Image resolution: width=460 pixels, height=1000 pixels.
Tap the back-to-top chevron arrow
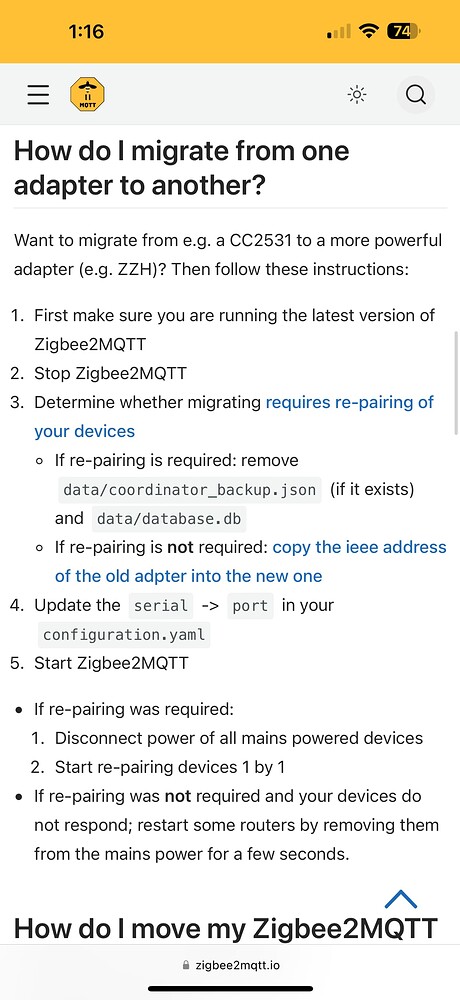coord(401,899)
